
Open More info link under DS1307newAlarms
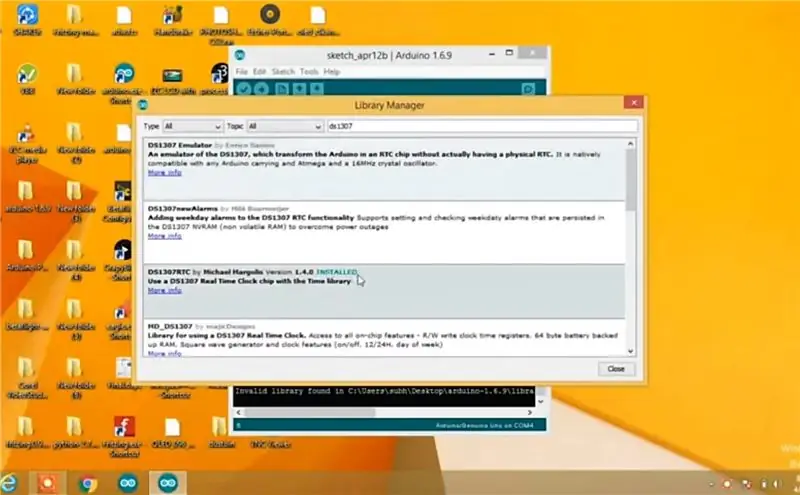coord(164,236)
